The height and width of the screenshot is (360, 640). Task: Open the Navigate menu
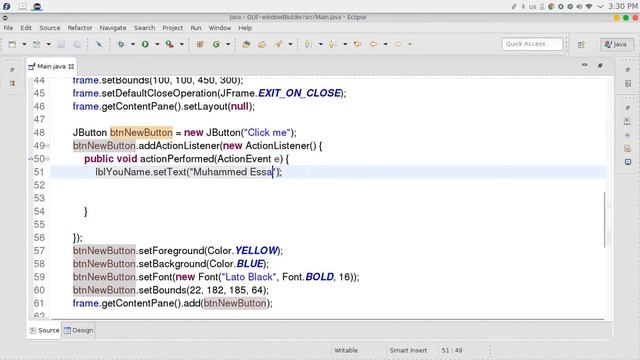click(113, 28)
